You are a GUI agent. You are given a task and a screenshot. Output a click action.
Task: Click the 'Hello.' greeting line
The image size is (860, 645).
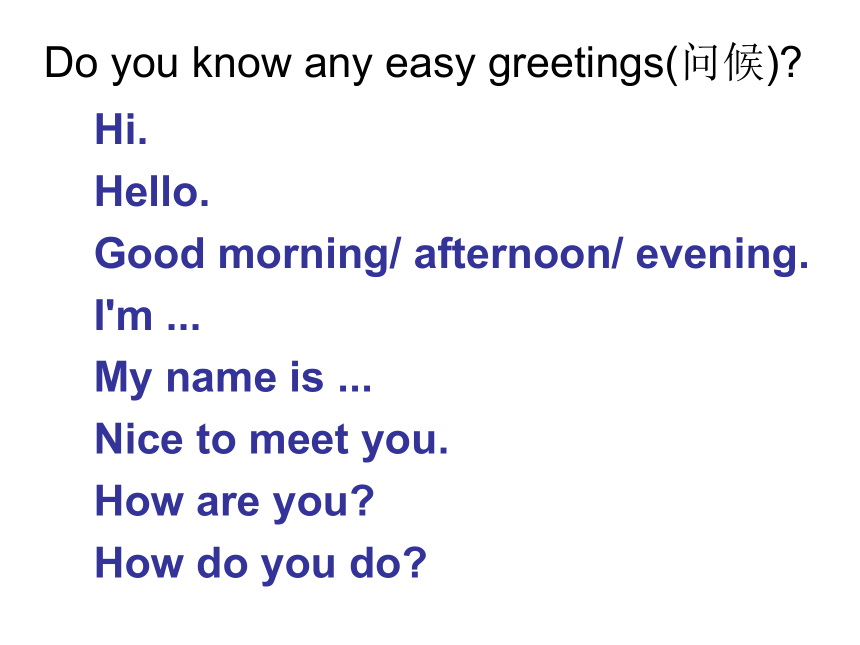152,192
